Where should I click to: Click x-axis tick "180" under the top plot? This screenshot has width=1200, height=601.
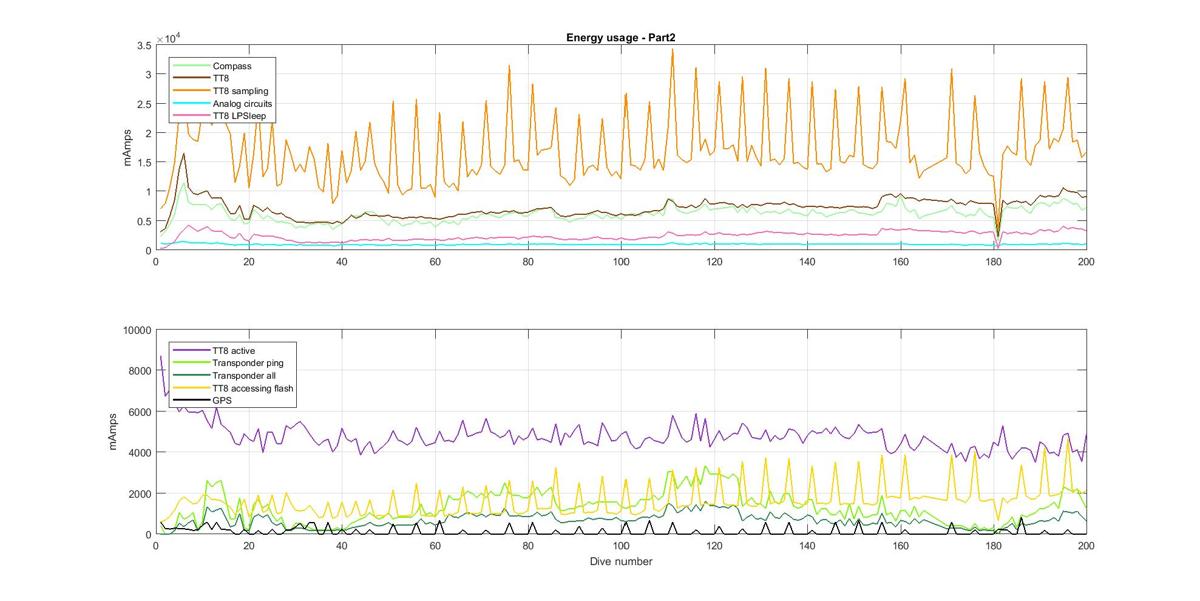(993, 262)
